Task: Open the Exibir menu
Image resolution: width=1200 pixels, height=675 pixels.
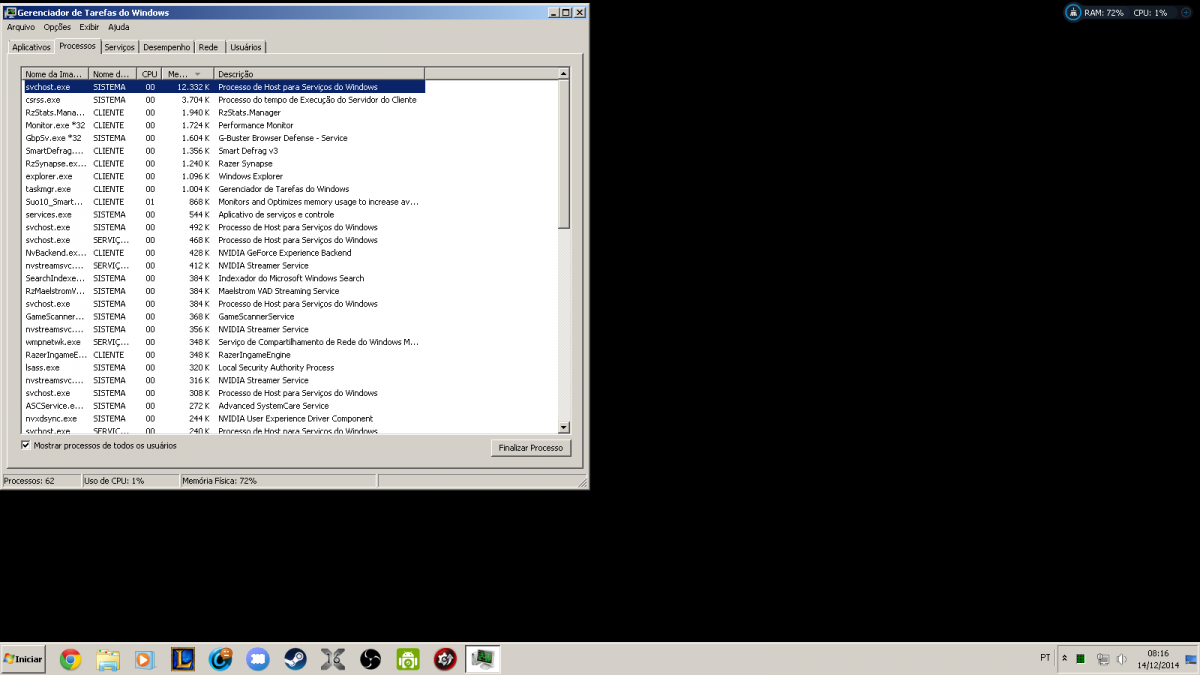Action: [89, 27]
